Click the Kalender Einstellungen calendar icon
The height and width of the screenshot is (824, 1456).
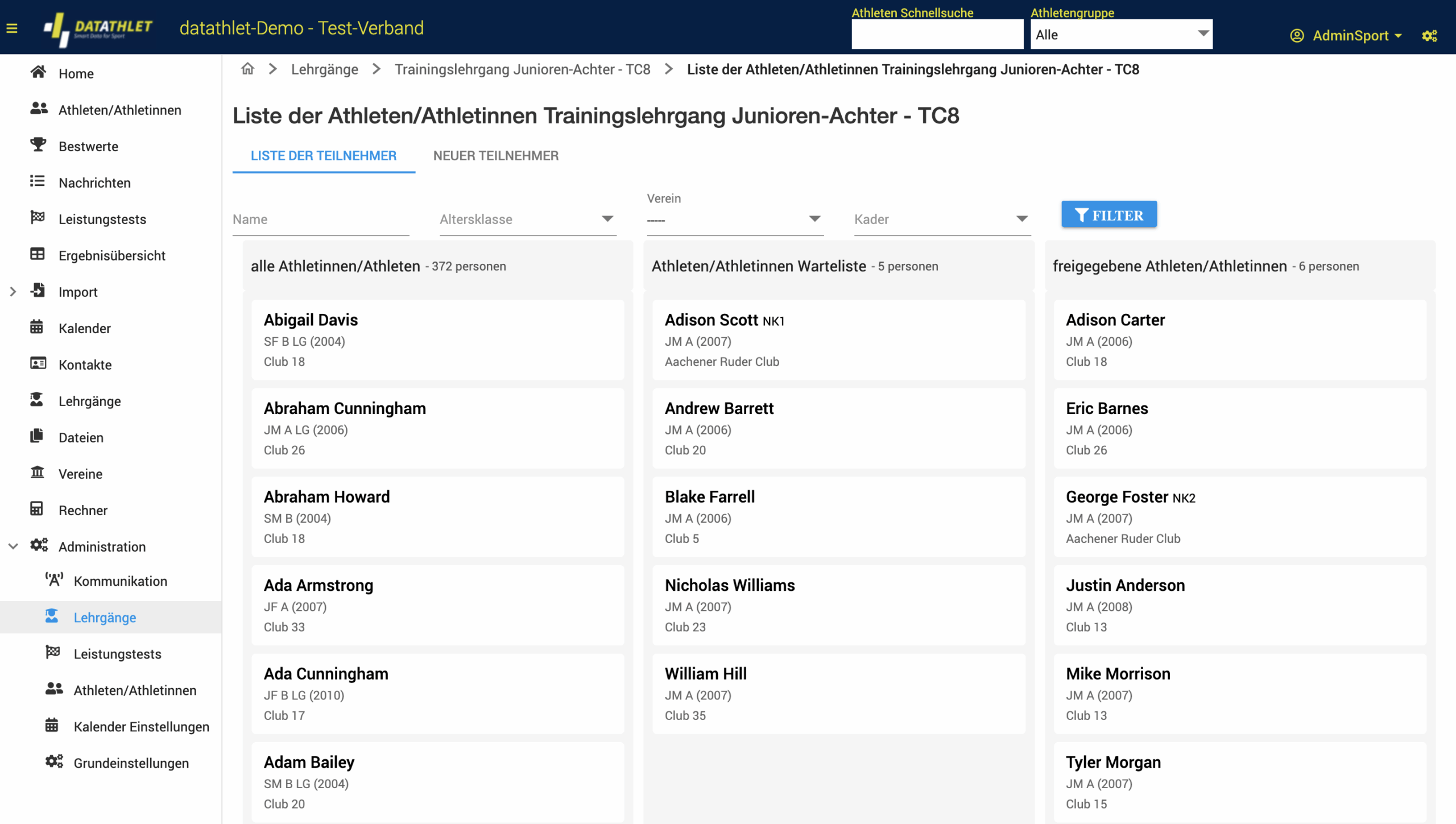click(x=52, y=726)
